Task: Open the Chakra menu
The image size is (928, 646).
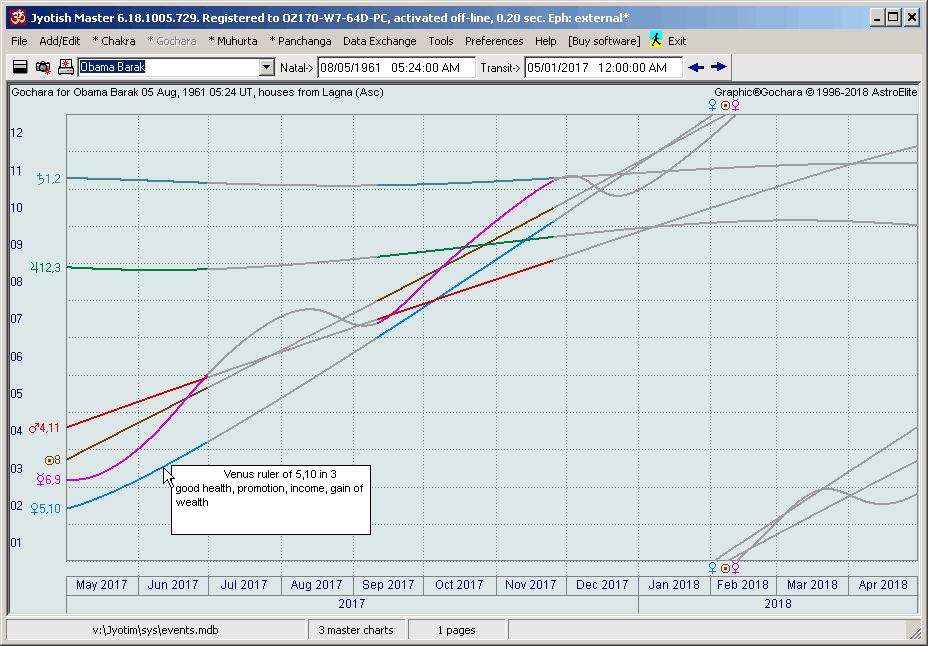Action: point(114,41)
